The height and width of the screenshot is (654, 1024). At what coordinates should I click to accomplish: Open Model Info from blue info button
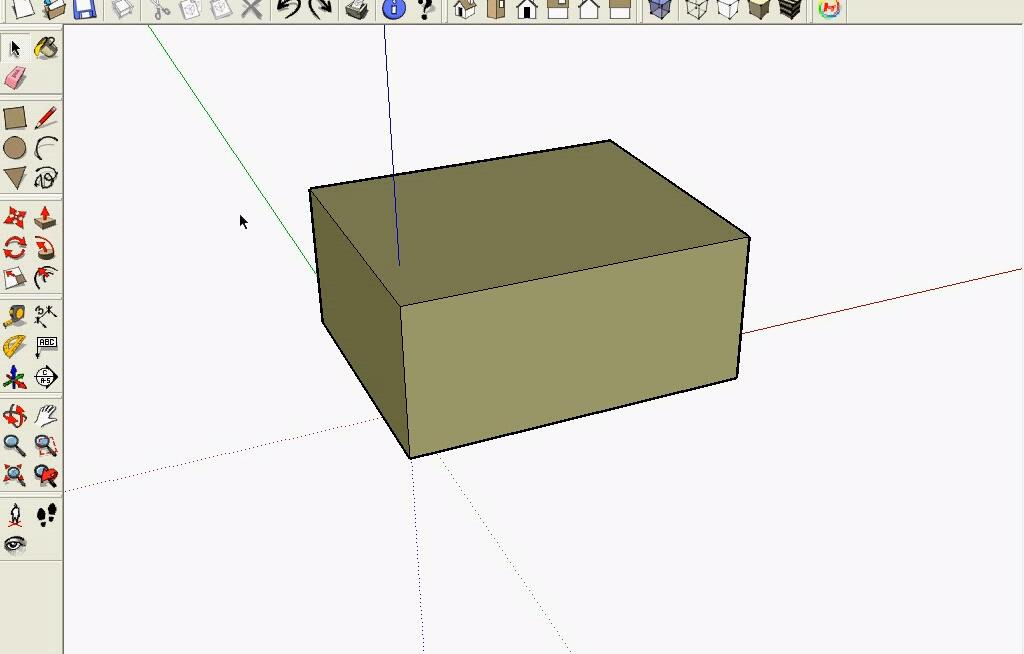click(x=393, y=10)
